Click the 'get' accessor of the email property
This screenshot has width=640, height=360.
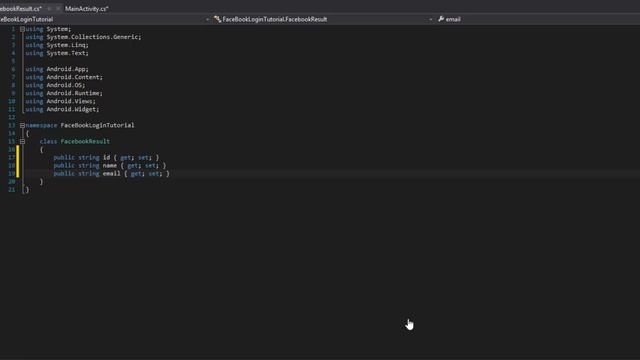pos(136,173)
